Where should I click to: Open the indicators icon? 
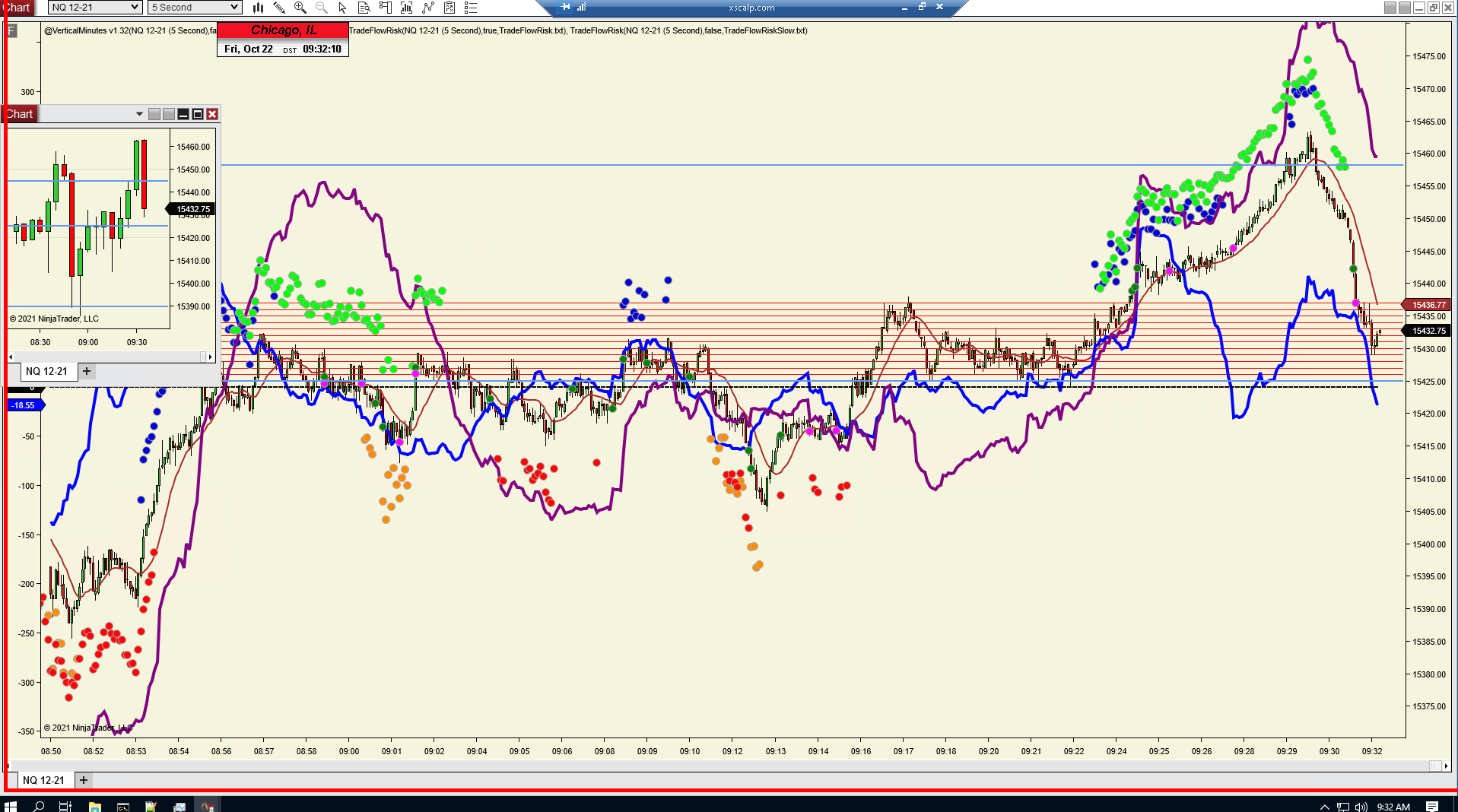428,8
